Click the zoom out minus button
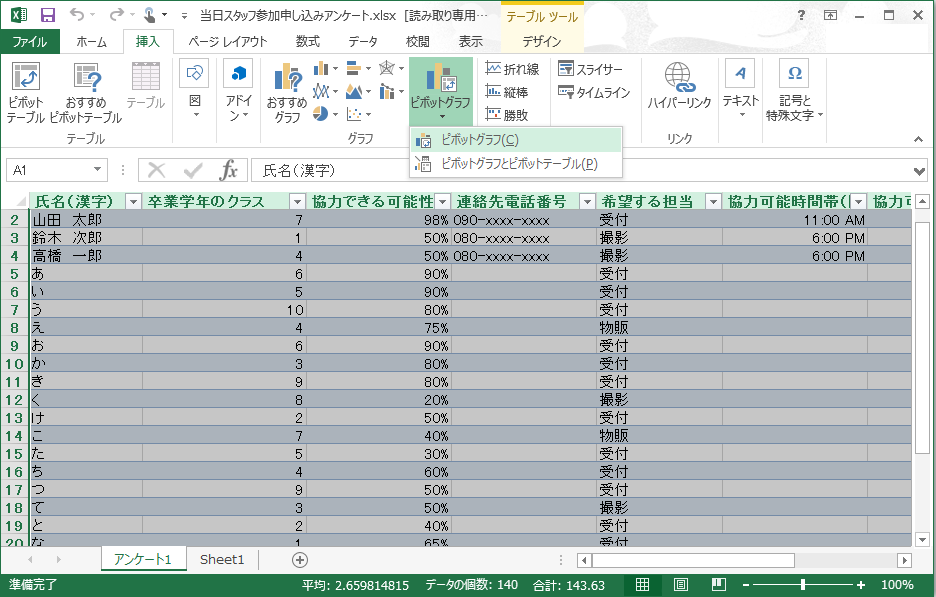Screen dimensions: 936x597 point(746,585)
